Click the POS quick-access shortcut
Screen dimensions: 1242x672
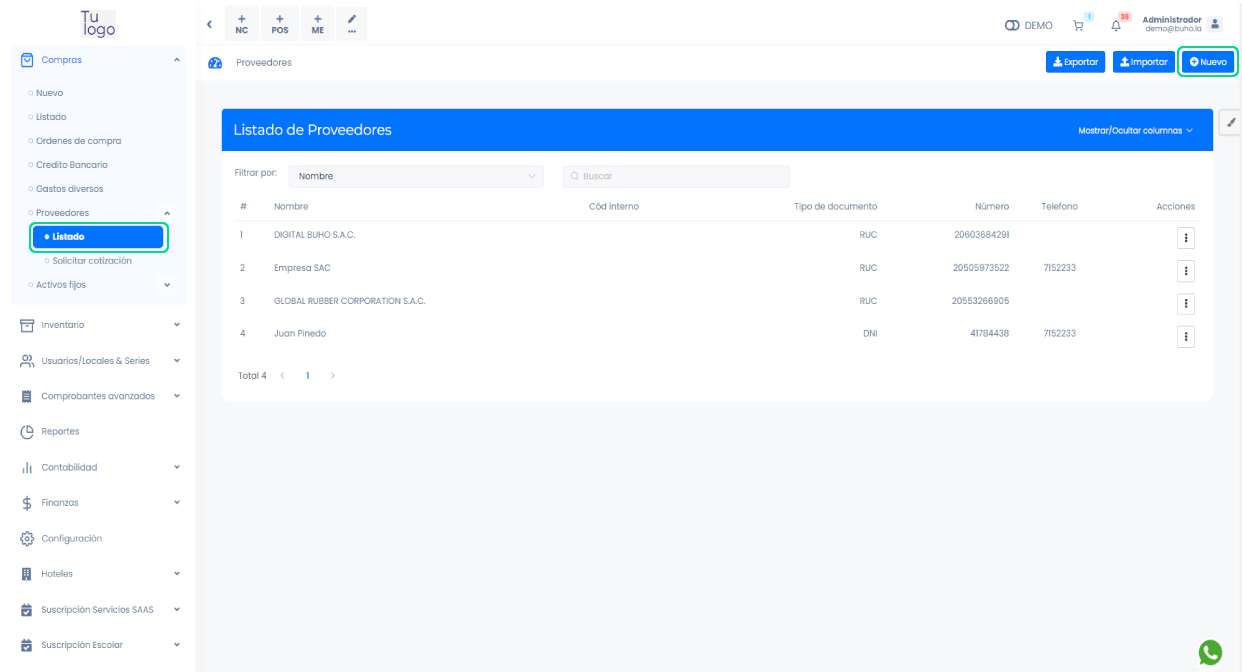(x=280, y=24)
